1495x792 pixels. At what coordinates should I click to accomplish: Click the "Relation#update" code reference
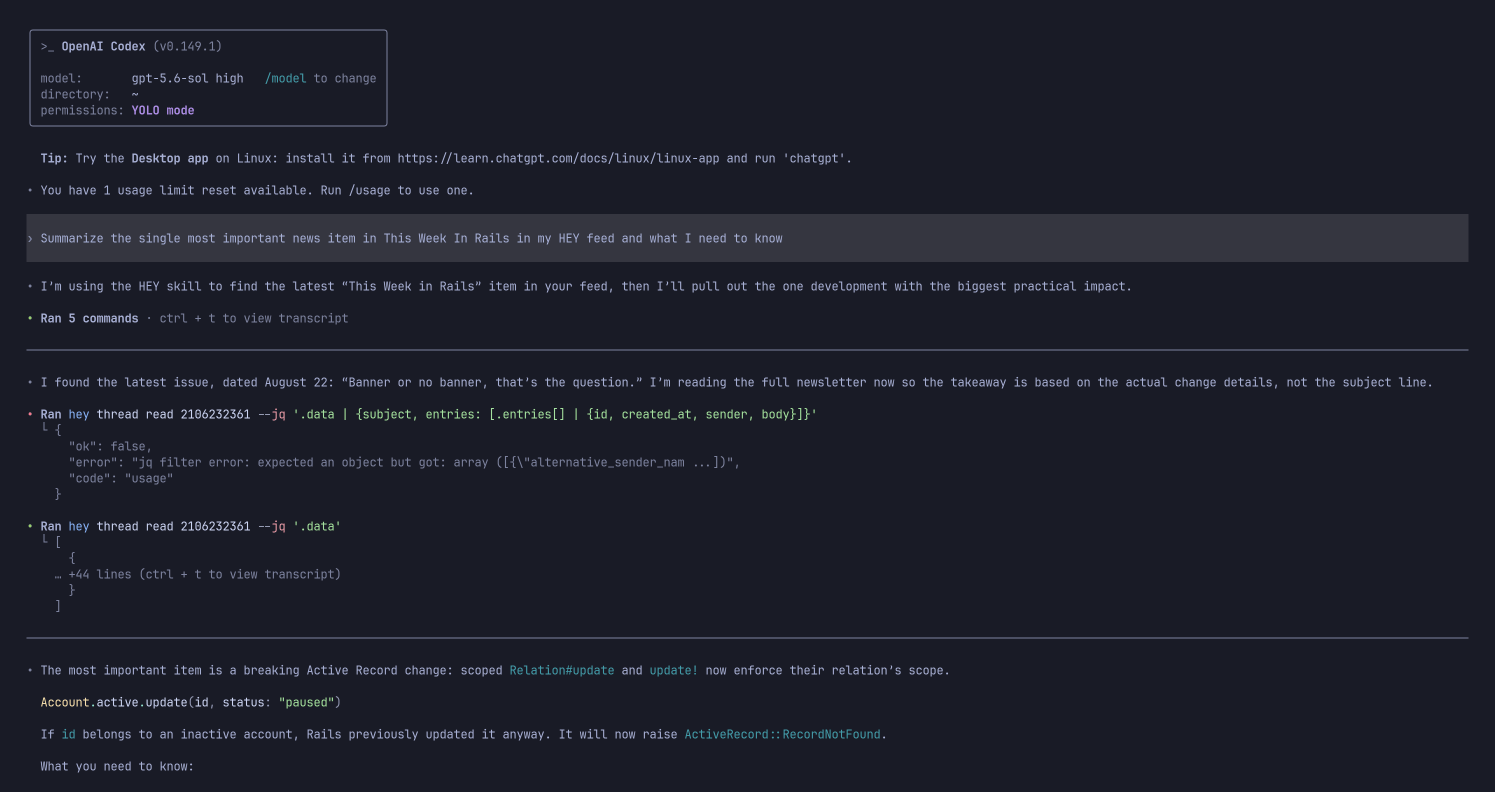tap(562, 671)
